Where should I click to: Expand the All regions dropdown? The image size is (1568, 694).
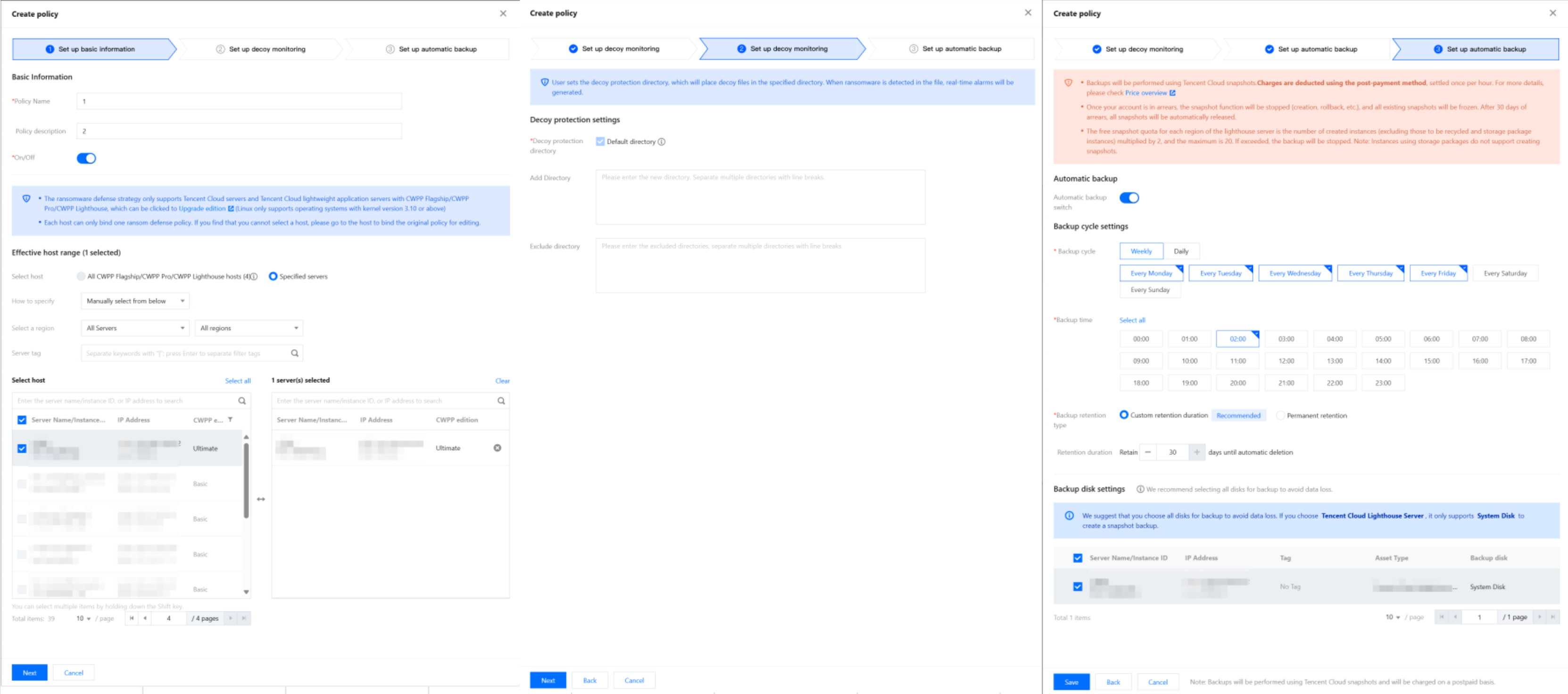click(249, 328)
